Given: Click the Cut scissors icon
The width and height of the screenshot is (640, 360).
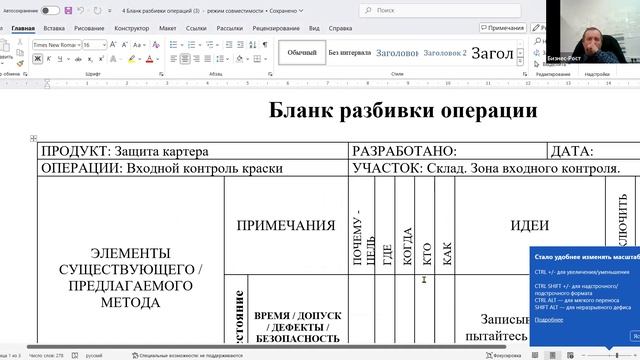Looking at the screenshot, I should pyautogui.click(x=20, y=42).
